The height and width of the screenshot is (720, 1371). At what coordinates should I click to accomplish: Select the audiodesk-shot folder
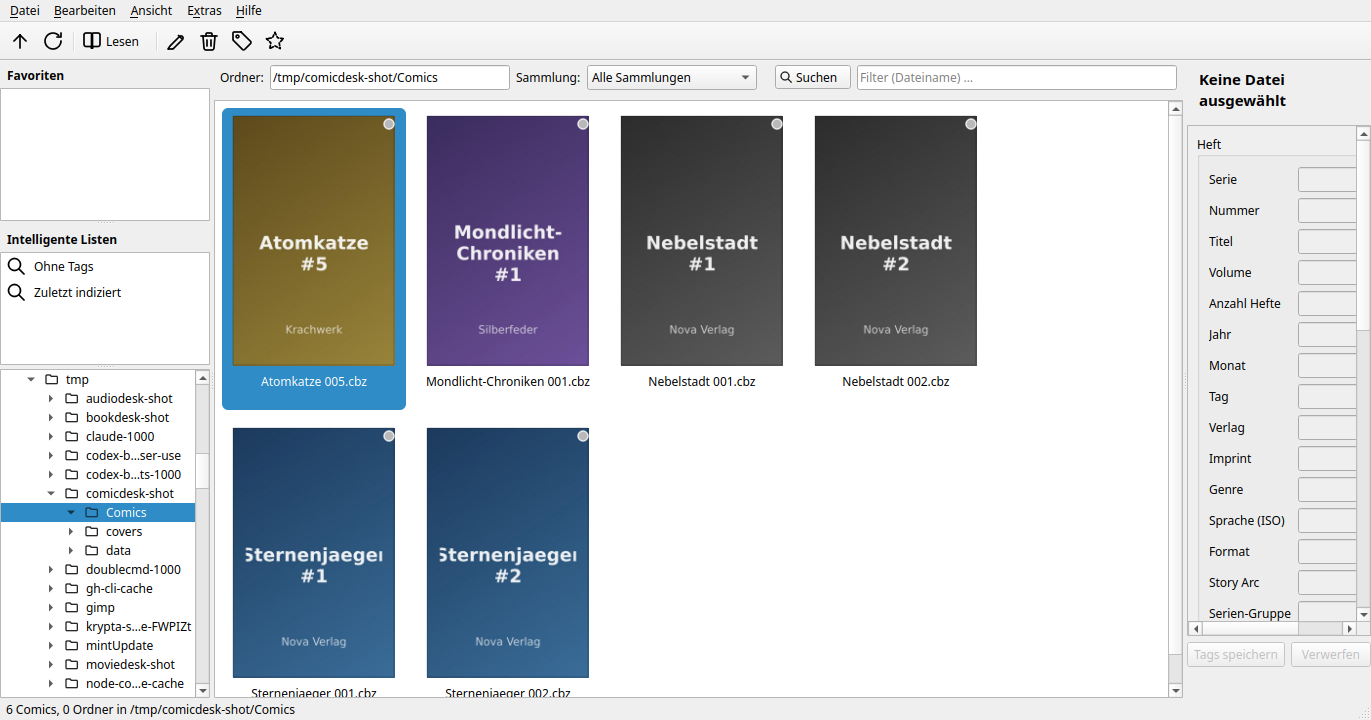point(129,399)
